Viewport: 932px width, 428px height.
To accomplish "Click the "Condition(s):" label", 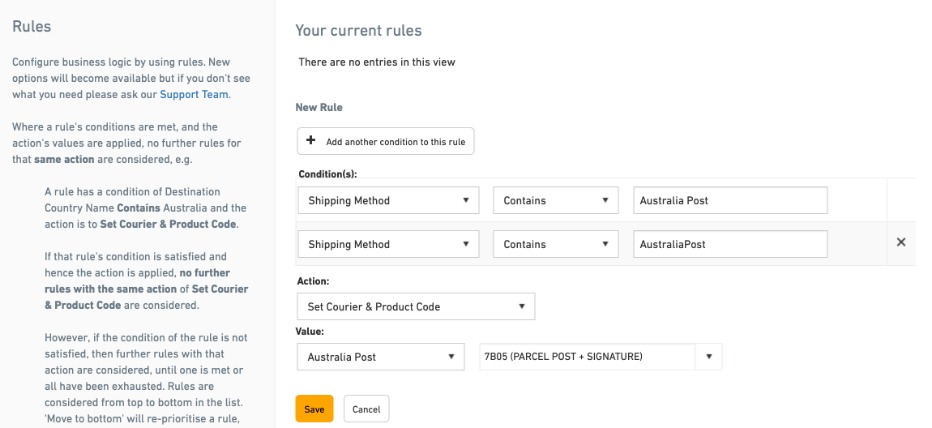I will click(x=328, y=175).
